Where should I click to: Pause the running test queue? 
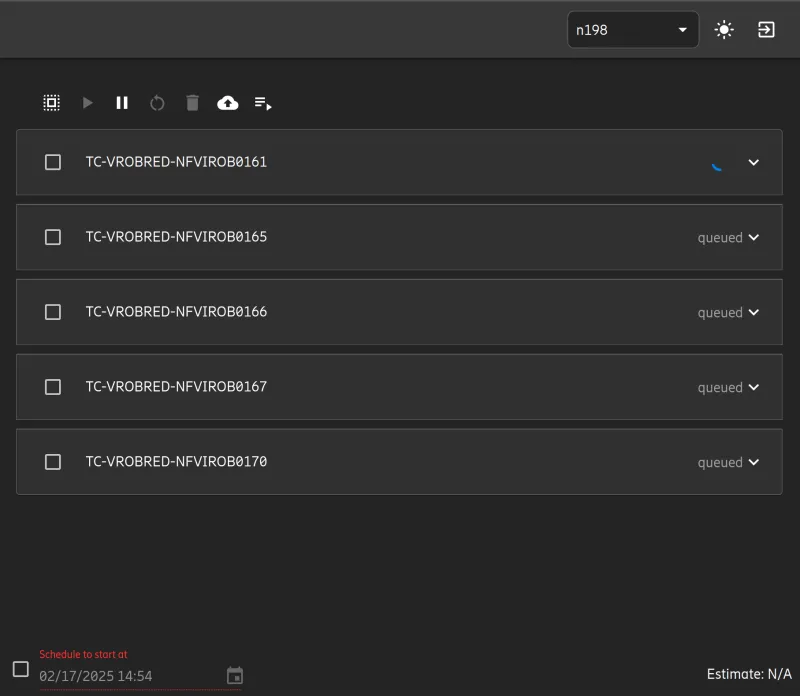pyautogui.click(x=122, y=102)
